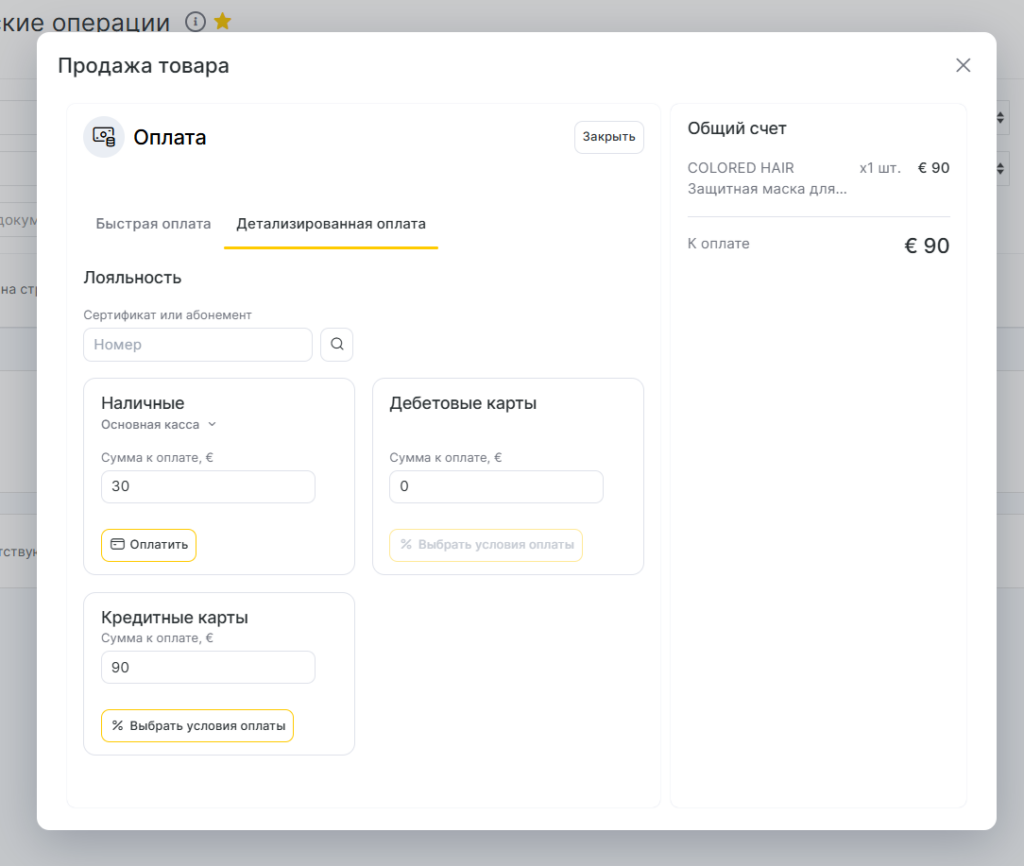
Task: Toggle the yellow favorite star icon
Action: tap(223, 21)
